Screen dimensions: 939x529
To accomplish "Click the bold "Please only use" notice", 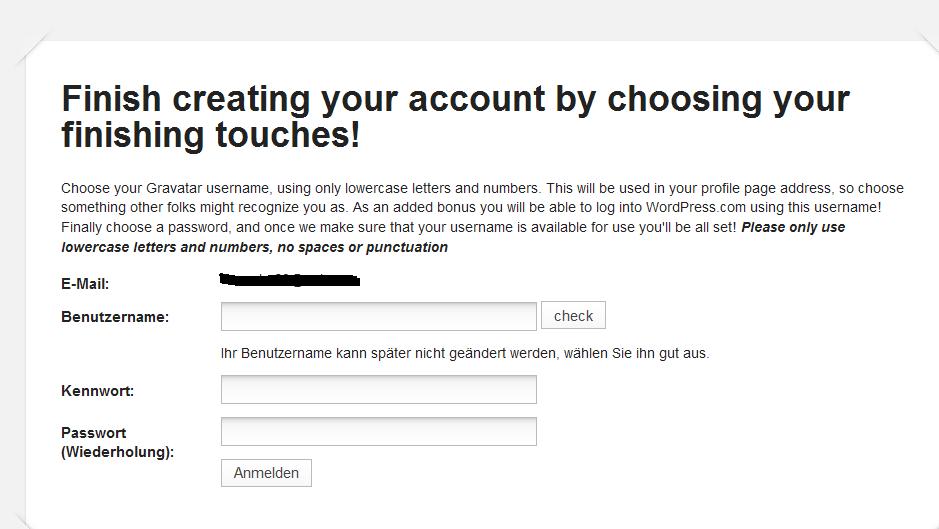I will [793, 227].
